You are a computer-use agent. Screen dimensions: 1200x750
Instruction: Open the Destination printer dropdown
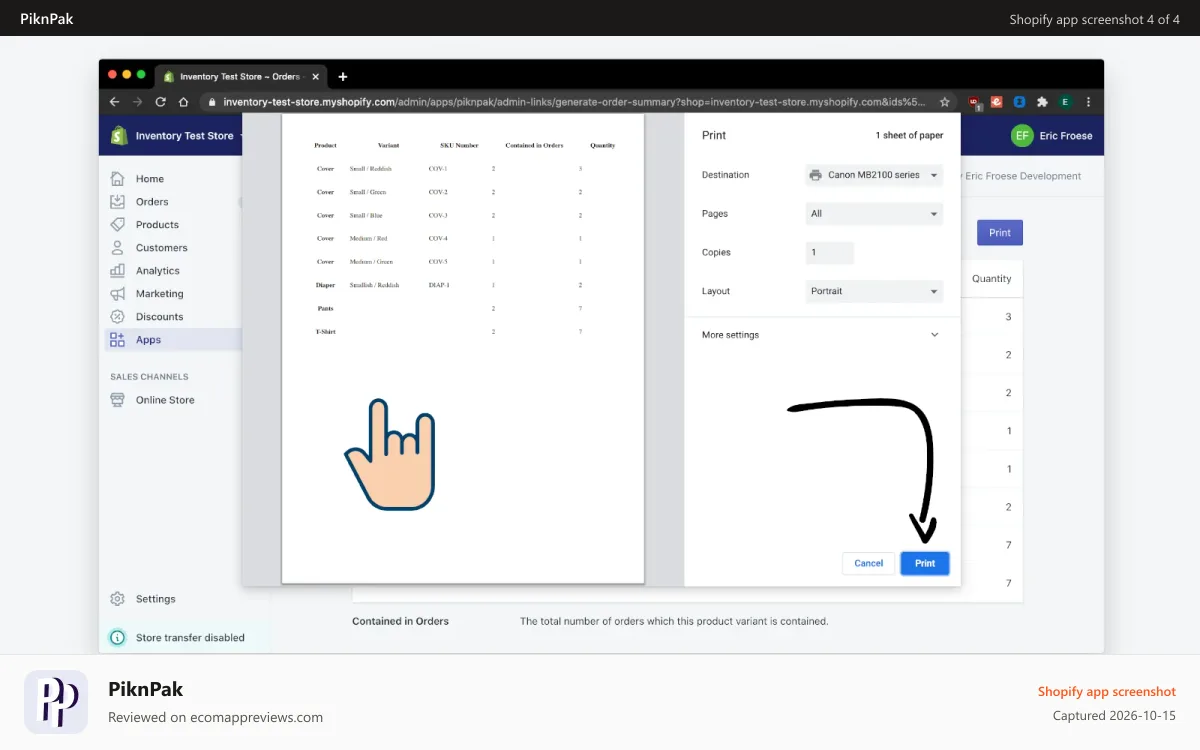[874, 175]
